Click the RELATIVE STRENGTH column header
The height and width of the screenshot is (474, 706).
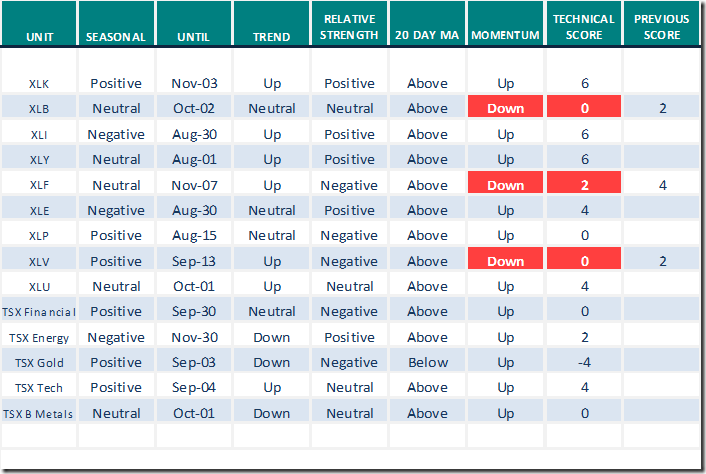pos(350,27)
